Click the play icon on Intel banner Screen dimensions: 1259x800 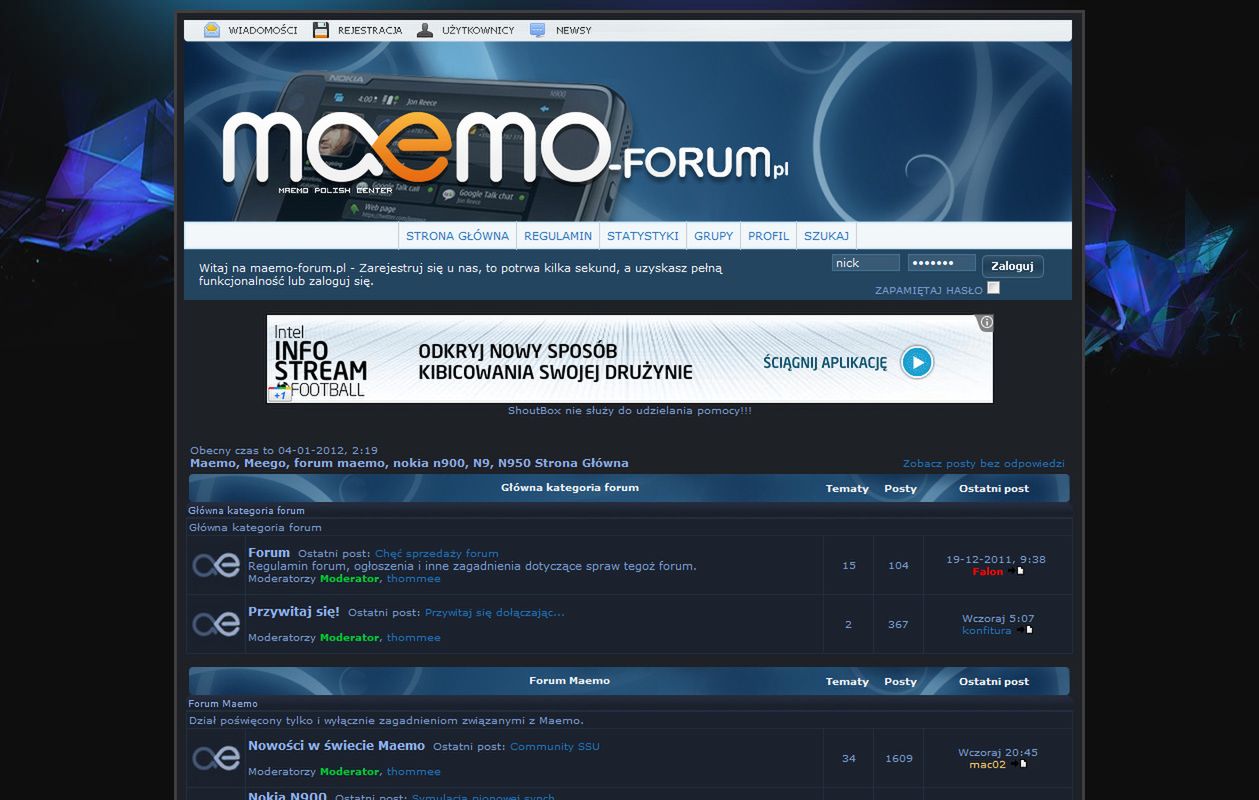(x=917, y=362)
